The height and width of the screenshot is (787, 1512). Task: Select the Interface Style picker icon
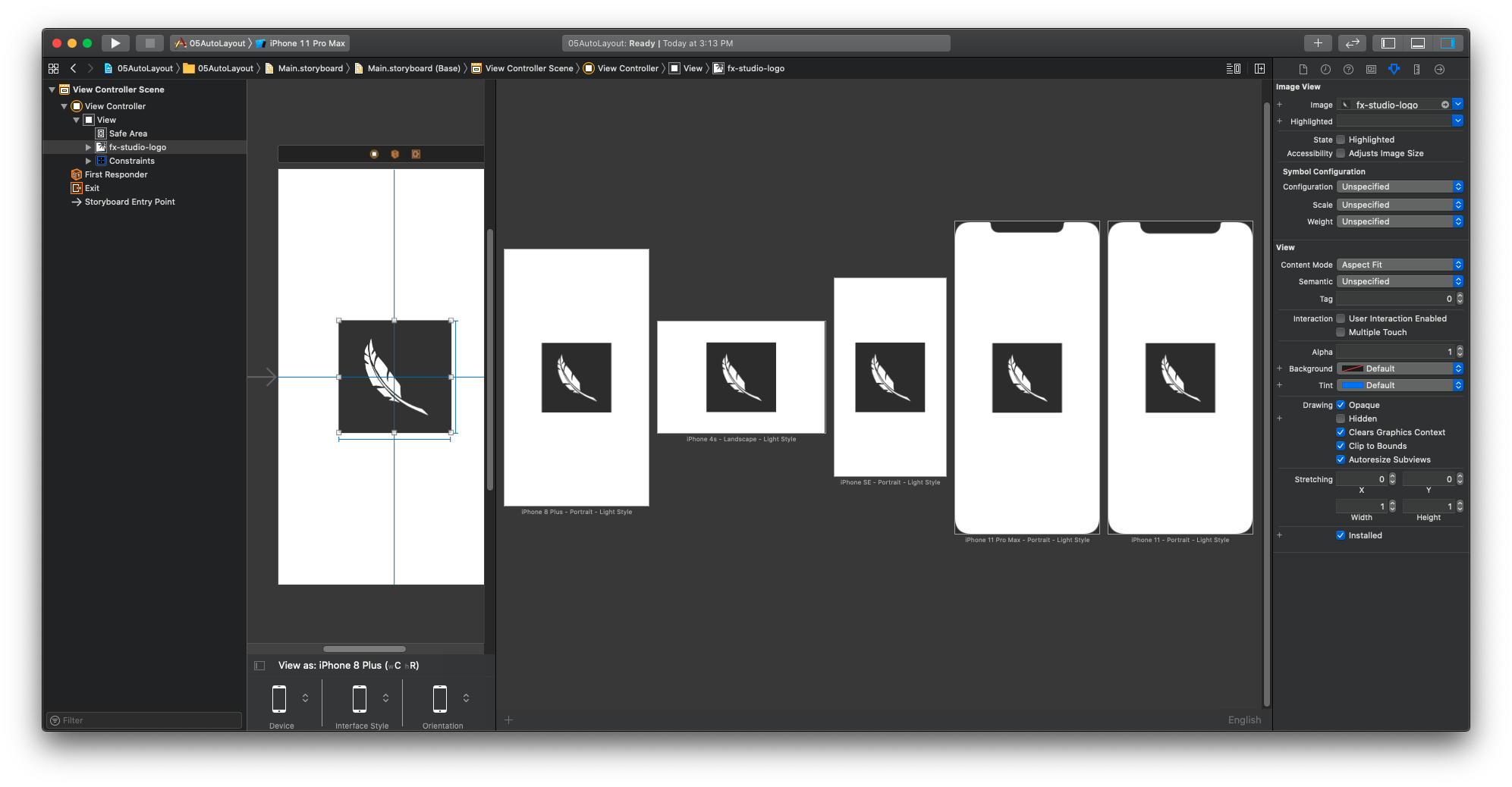360,698
